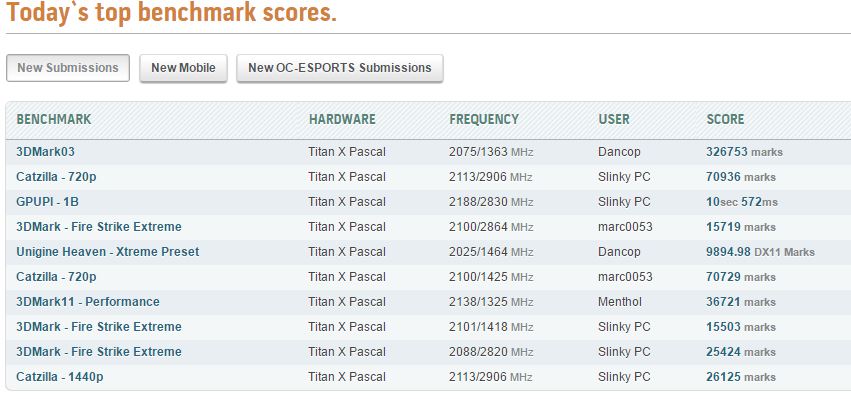Click user Menthol in 3DMark11 row
The height and width of the screenshot is (399, 851).
pos(620,302)
